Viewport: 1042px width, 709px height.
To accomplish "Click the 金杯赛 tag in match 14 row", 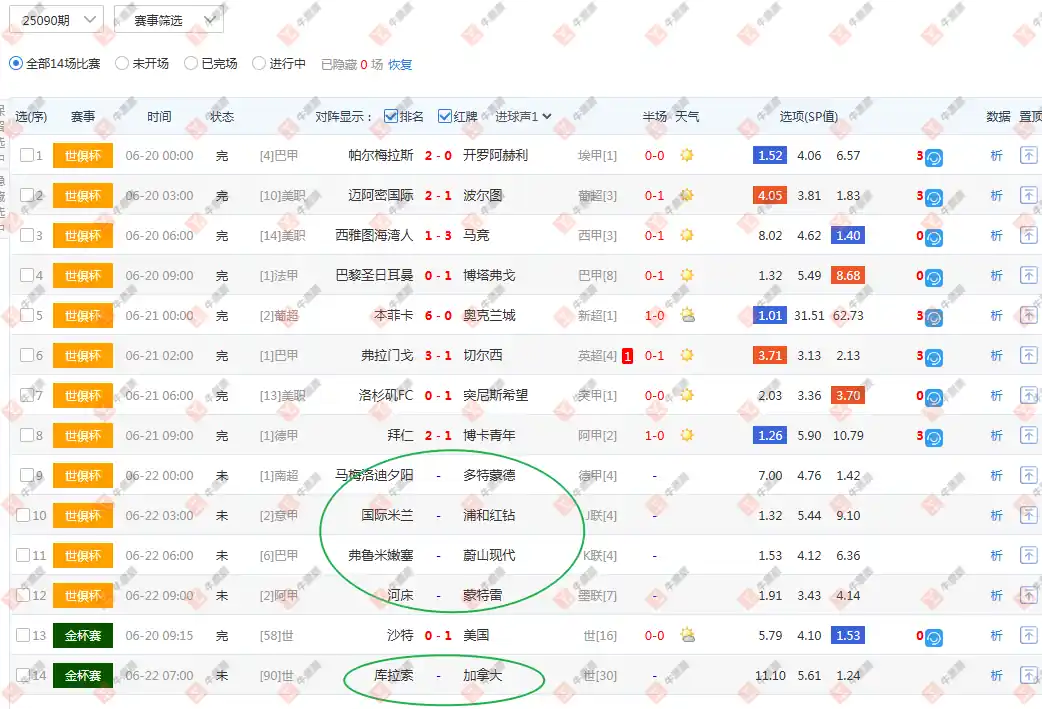I will coord(83,675).
